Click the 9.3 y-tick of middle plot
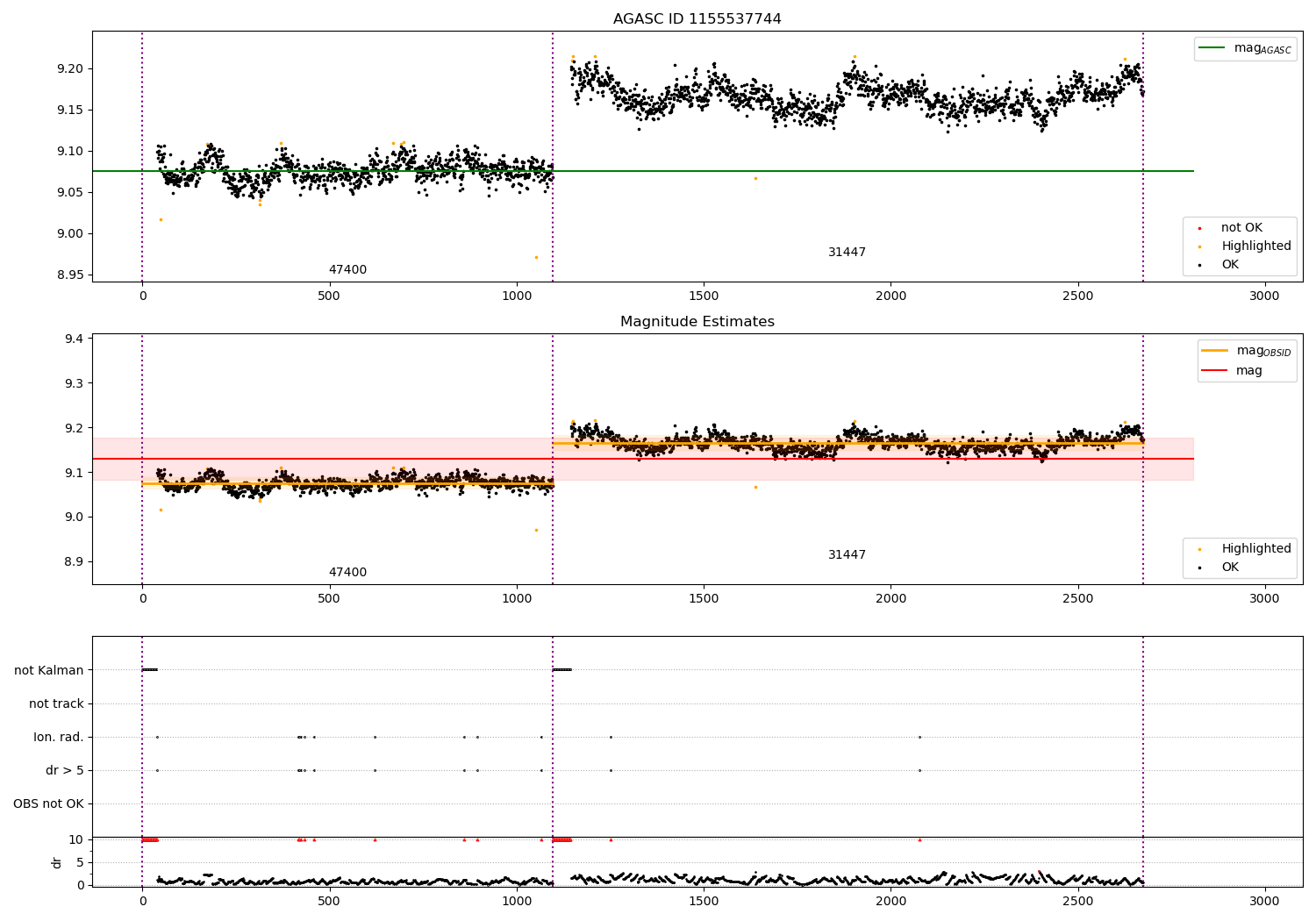Screen dimensions: 1316x921 74,383
